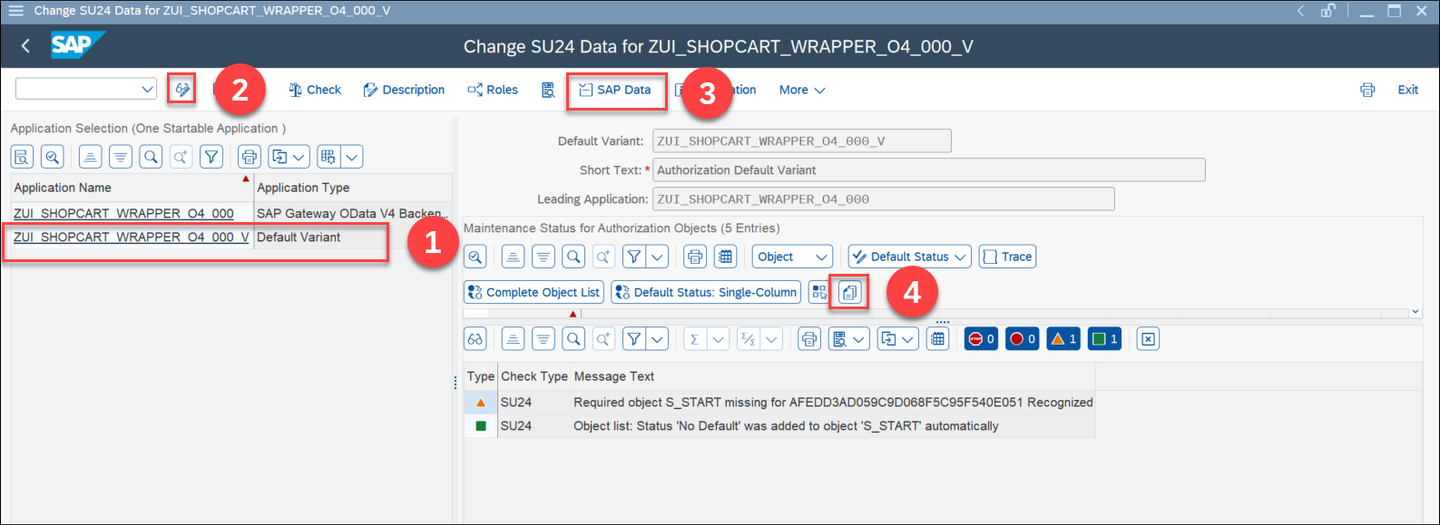
Task: Click the Application Type column header
Action: click(353, 187)
